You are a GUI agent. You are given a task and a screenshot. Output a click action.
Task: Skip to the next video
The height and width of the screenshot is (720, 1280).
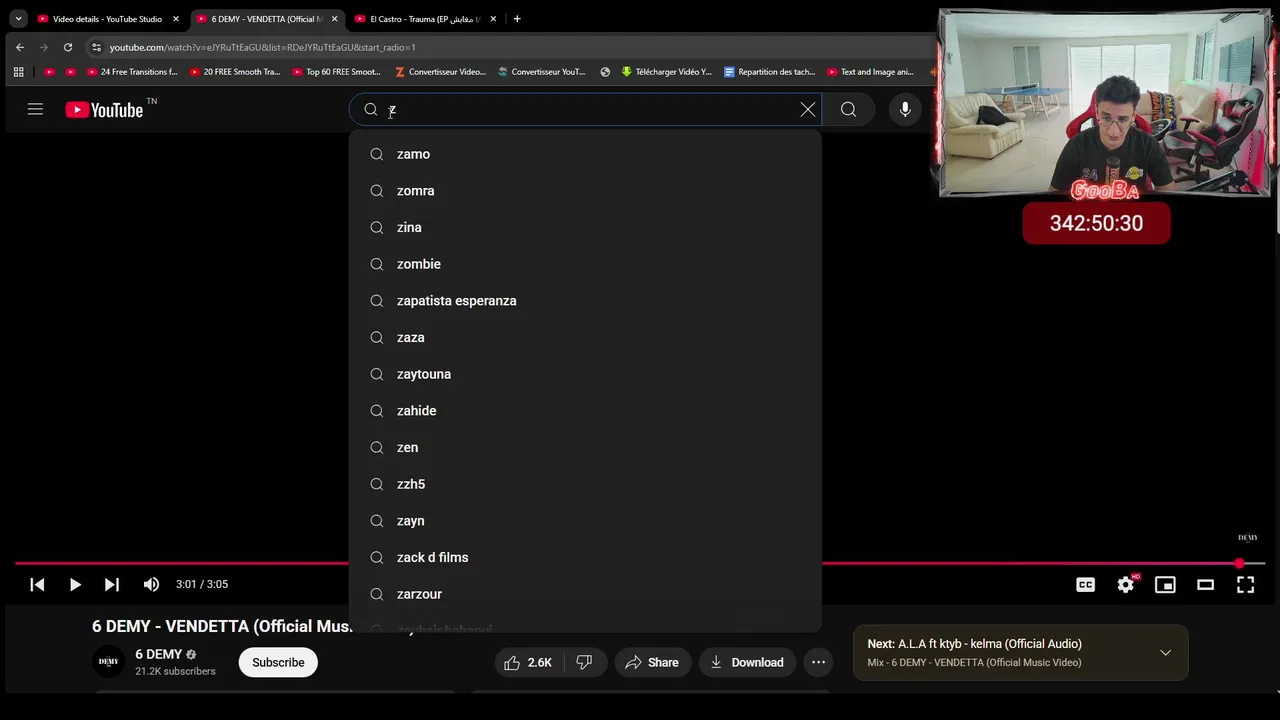pos(112,585)
